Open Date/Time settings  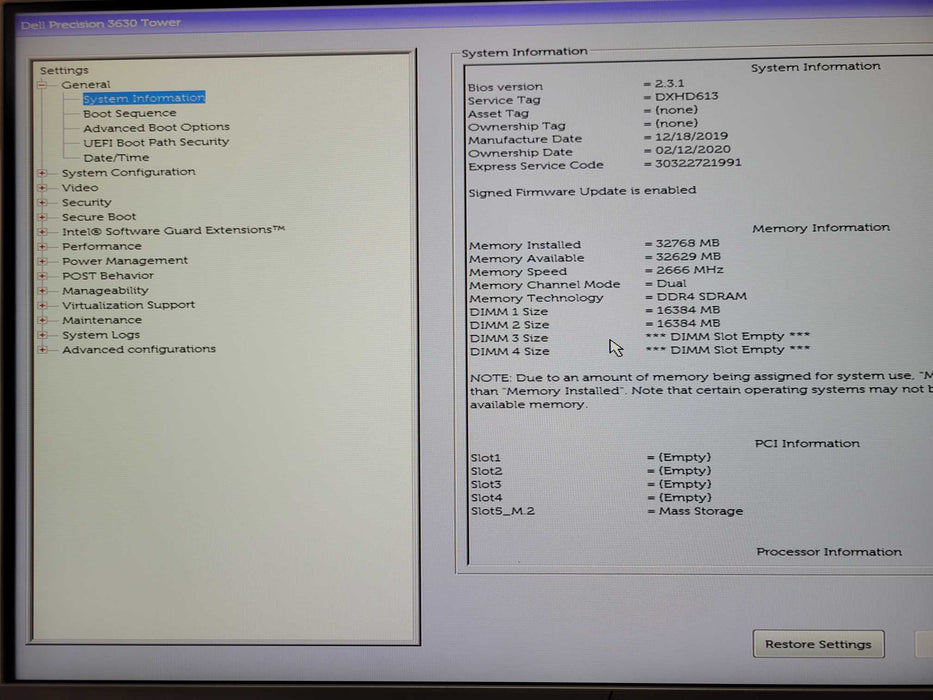coord(116,158)
